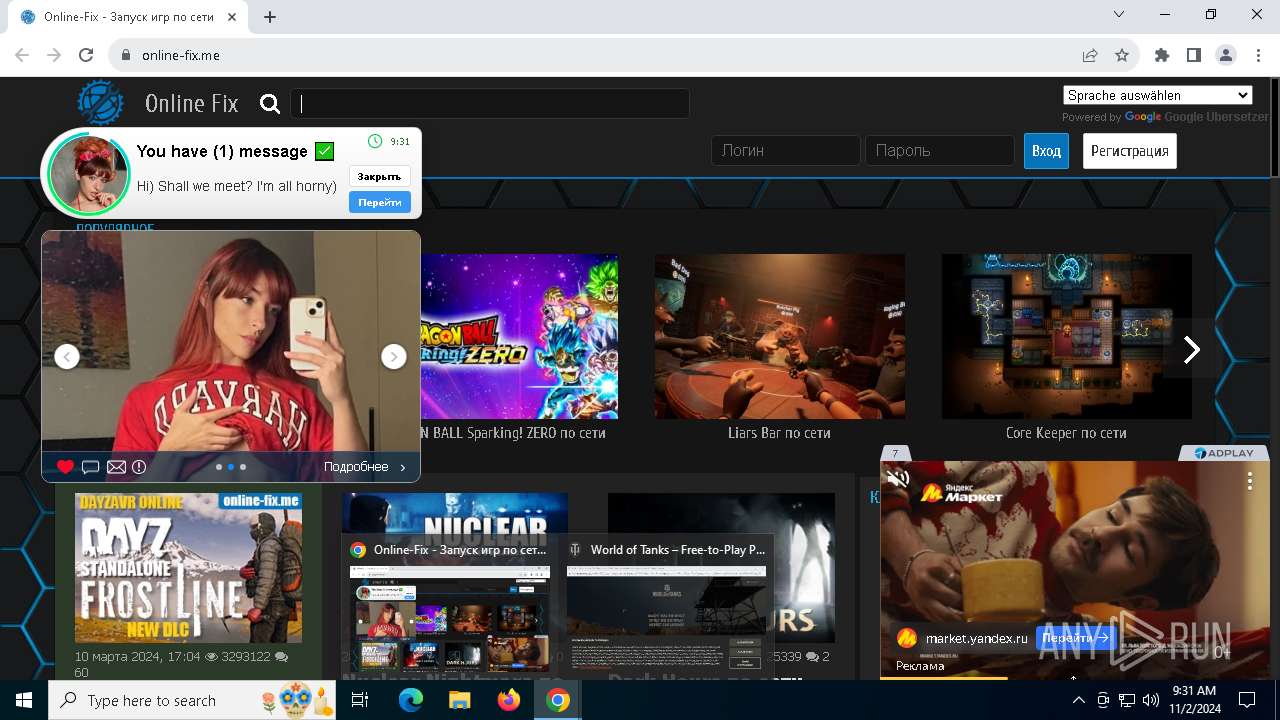Advance popular games slider with right chevron
Viewport: 1280px width, 720px height.
[x=1191, y=349]
